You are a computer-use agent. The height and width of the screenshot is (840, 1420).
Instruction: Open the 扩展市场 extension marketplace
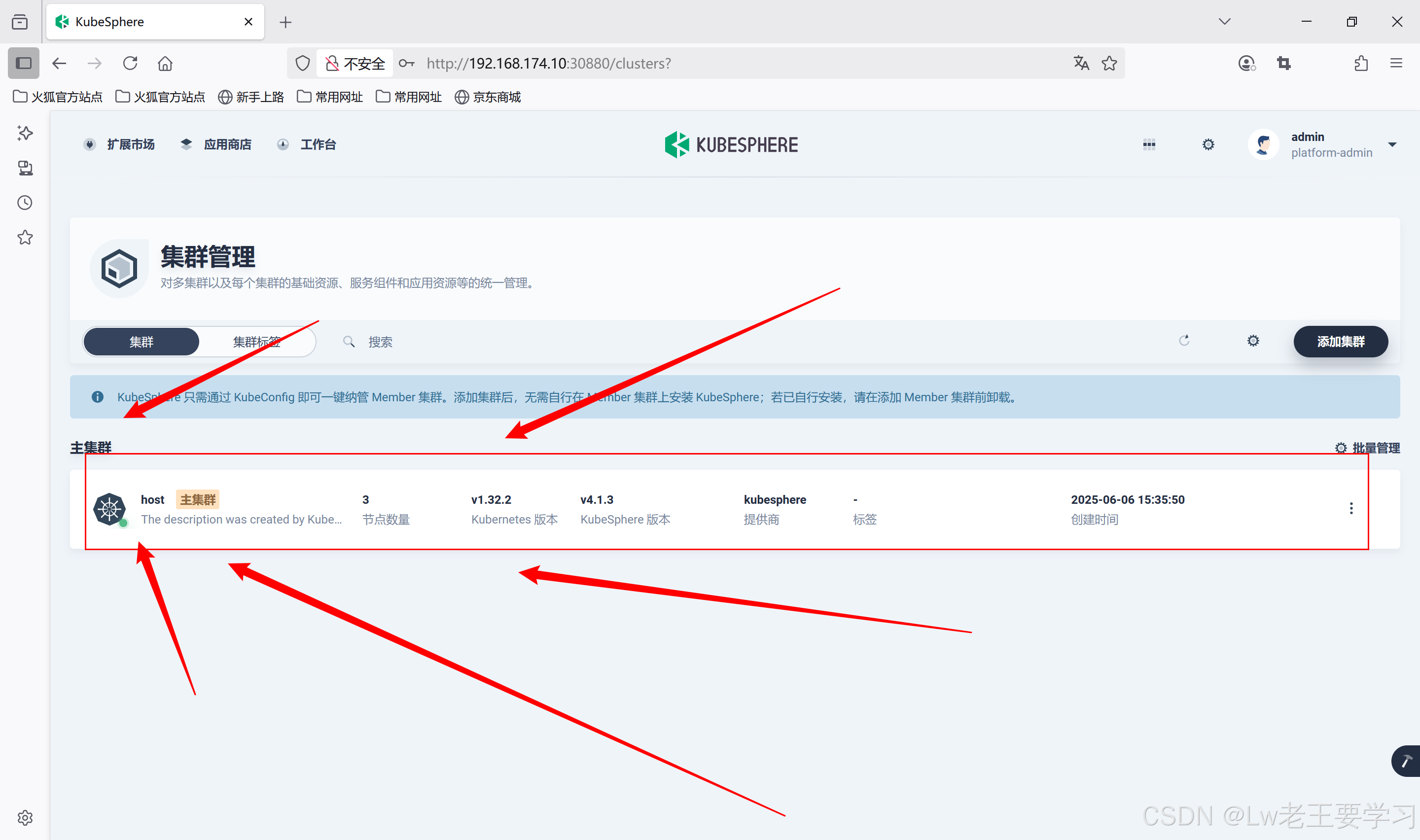pos(119,145)
